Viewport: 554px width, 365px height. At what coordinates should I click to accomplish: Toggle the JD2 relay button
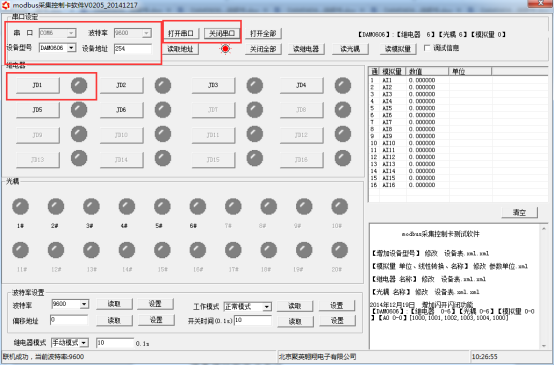(x=121, y=86)
